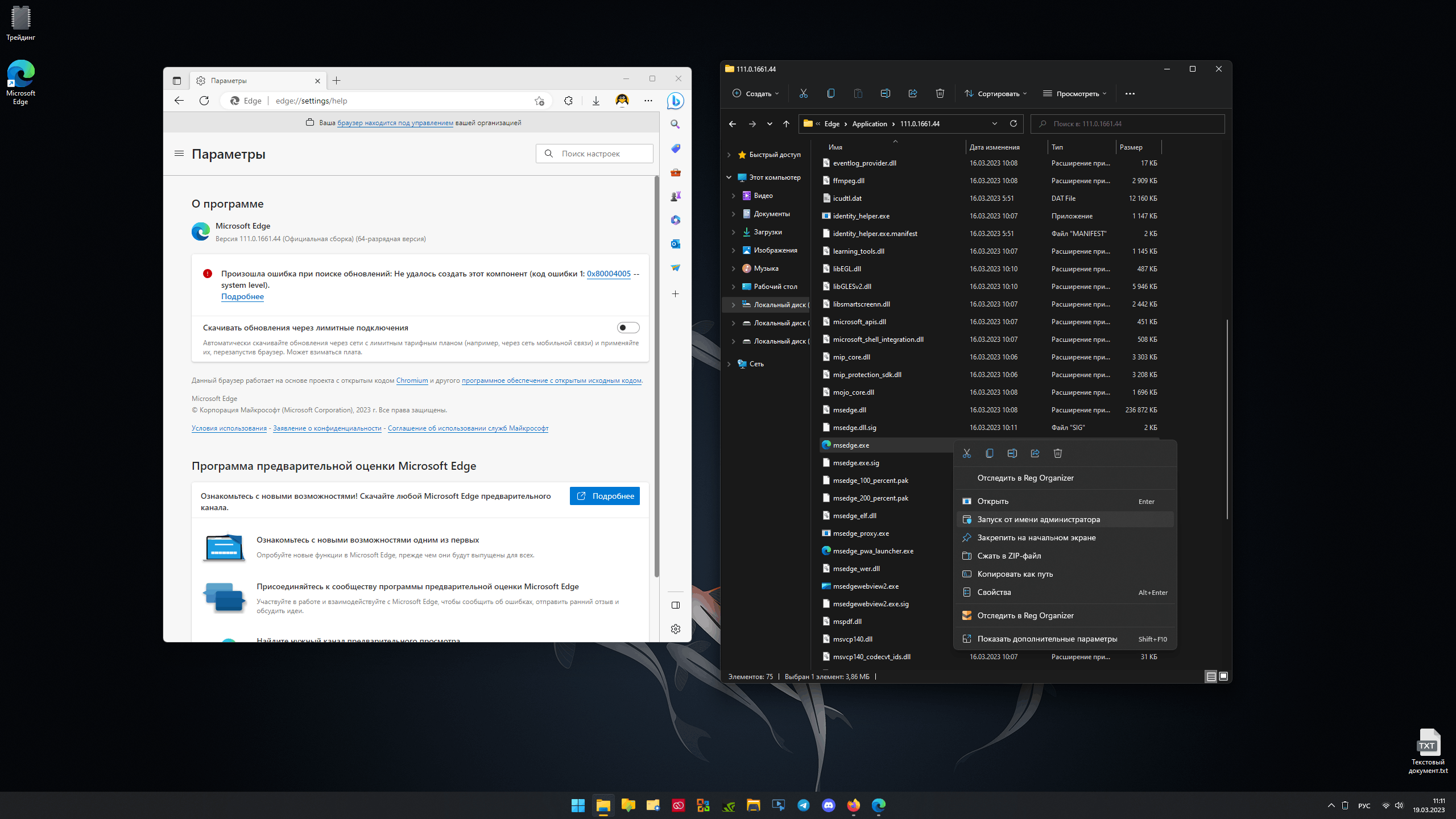Open Outlook icon in Edge sidebar

(x=675, y=243)
